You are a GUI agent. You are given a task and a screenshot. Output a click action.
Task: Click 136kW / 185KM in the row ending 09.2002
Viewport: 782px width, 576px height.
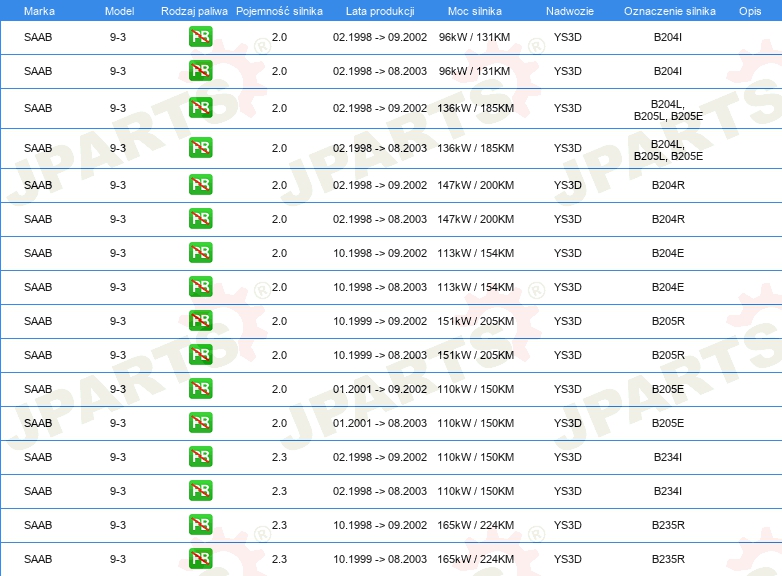(475, 108)
